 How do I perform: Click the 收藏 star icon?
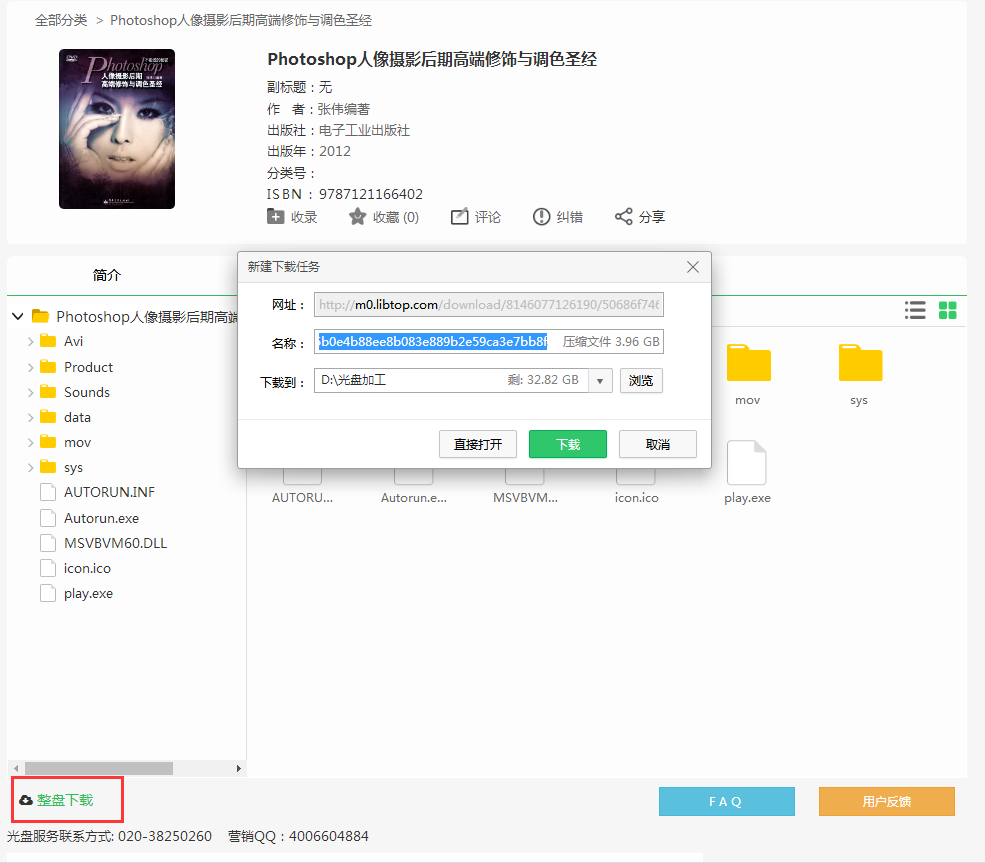tap(357, 217)
